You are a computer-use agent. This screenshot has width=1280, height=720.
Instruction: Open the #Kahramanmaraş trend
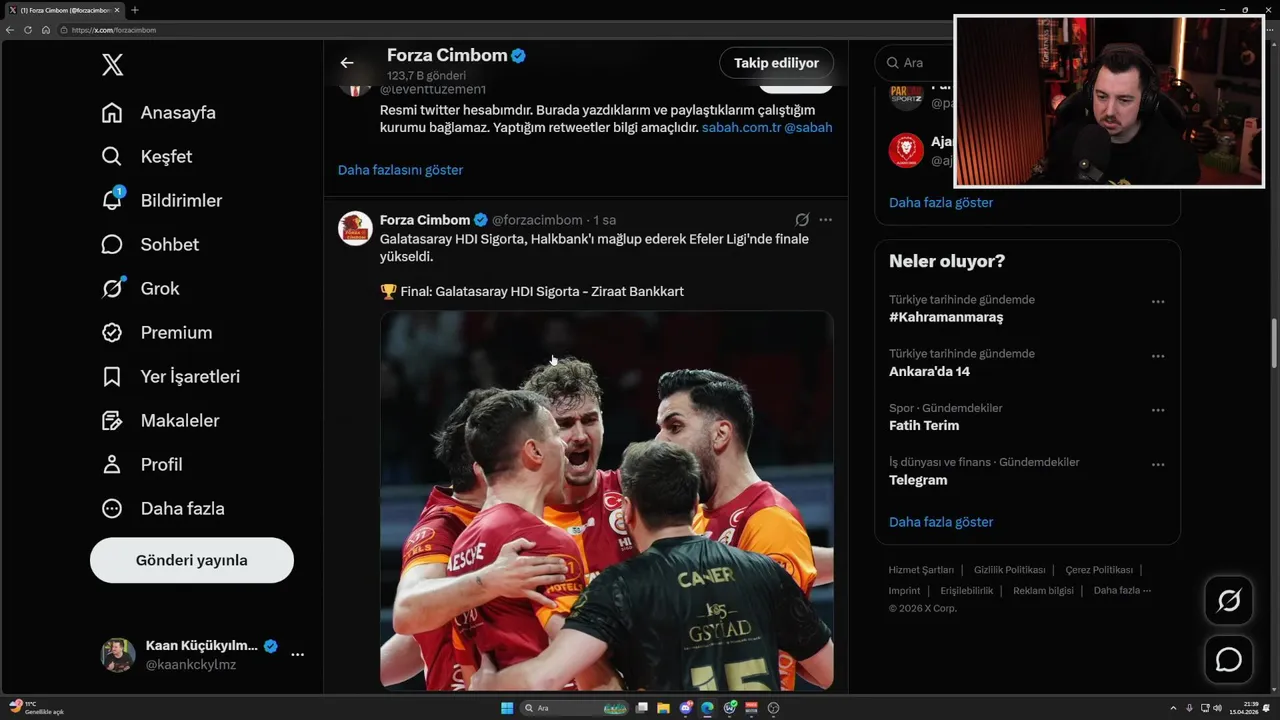click(946, 317)
